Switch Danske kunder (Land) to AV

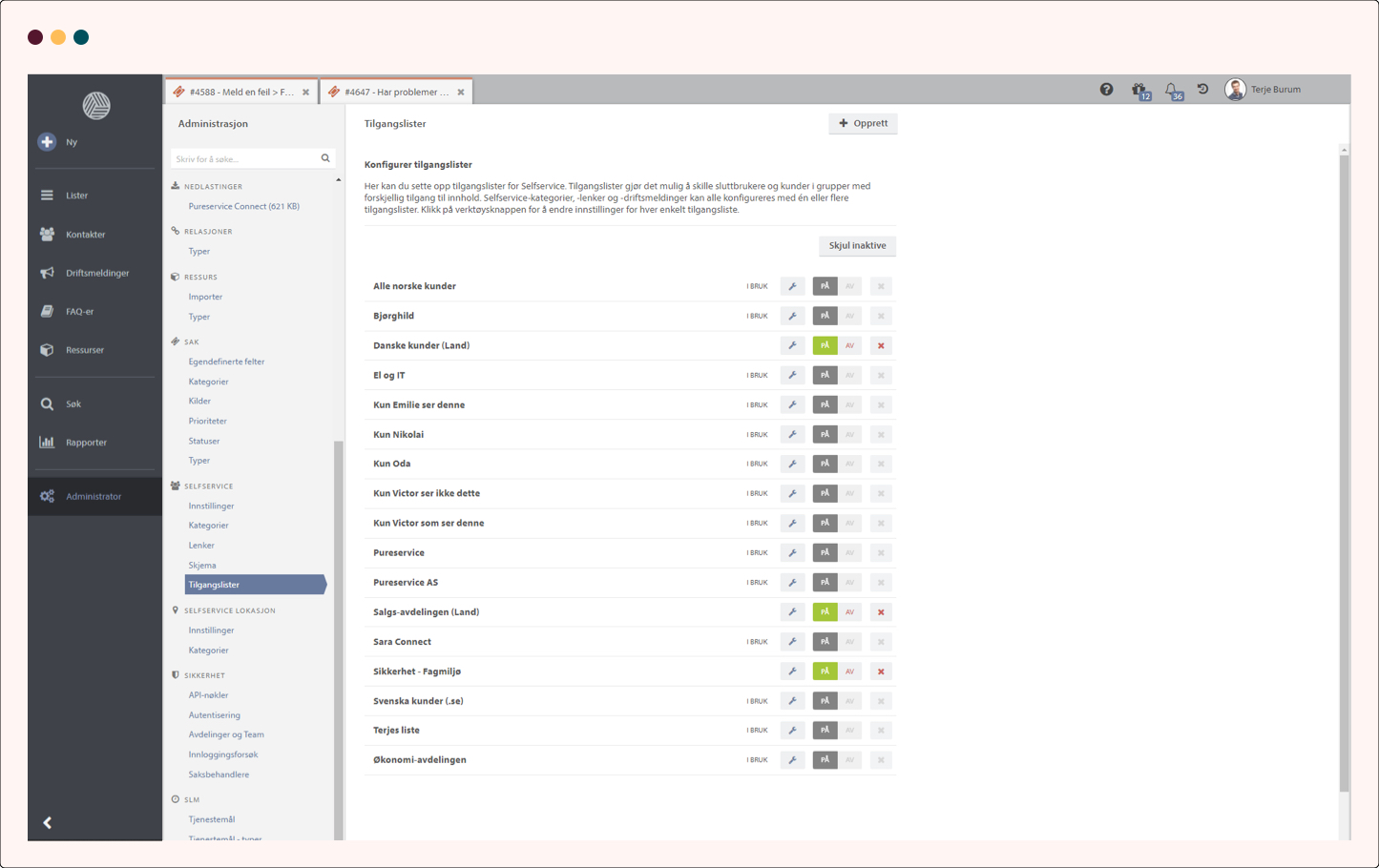[849, 345]
